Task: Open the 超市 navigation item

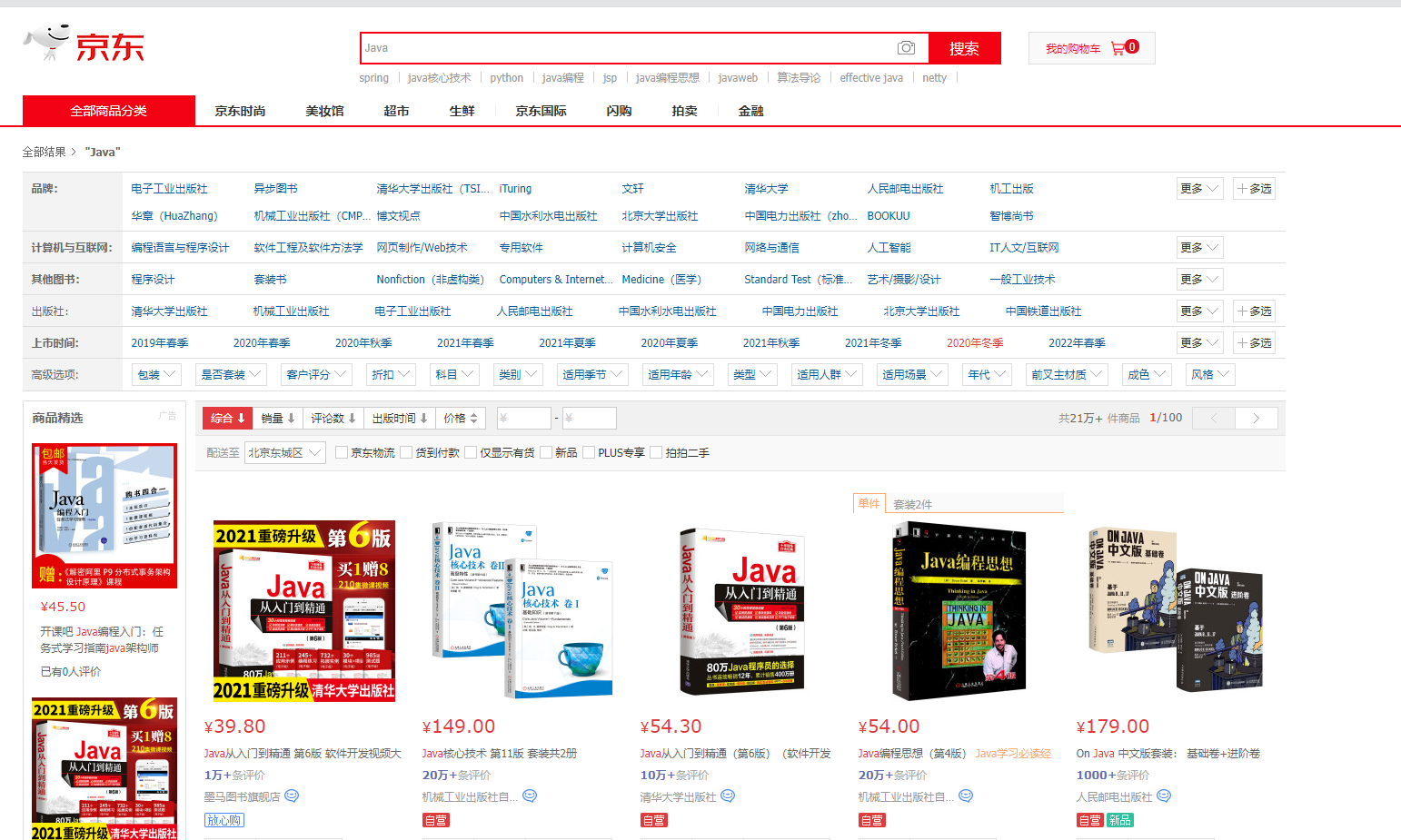Action: click(396, 111)
